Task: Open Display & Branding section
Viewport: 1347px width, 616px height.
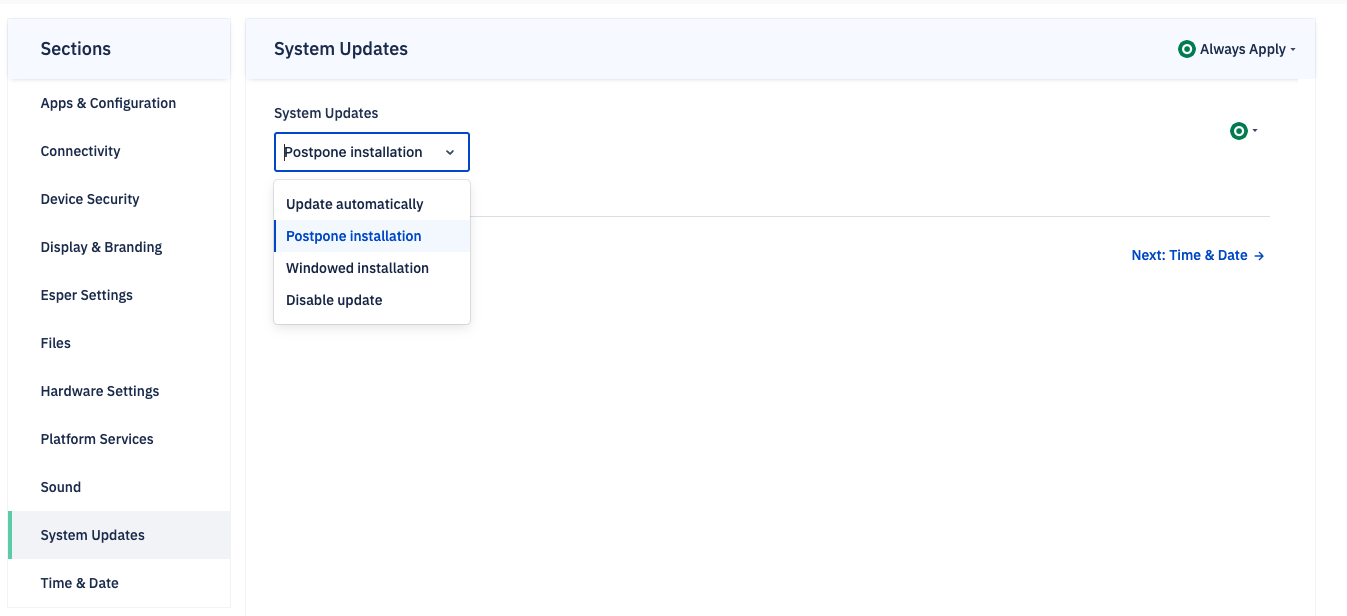Action: pyautogui.click(x=119, y=247)
